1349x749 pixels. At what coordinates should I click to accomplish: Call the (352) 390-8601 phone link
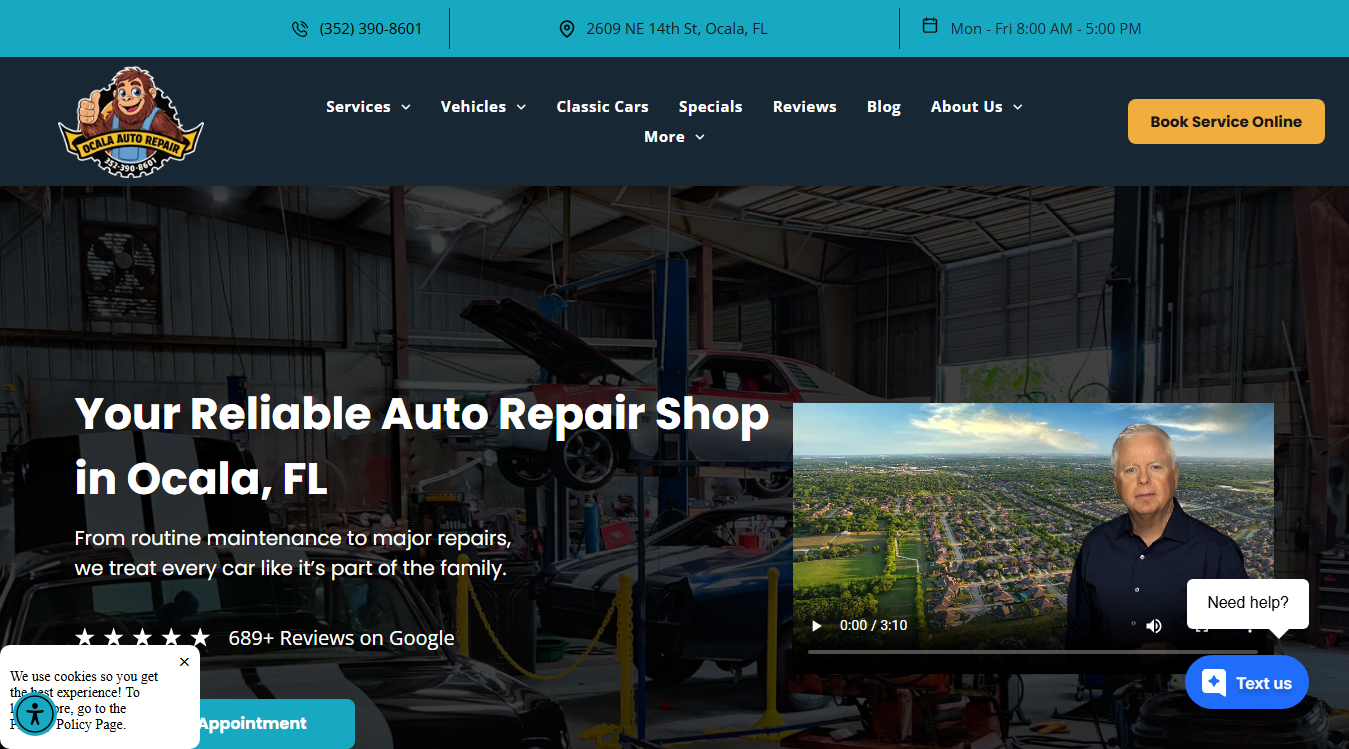(371, 29)
